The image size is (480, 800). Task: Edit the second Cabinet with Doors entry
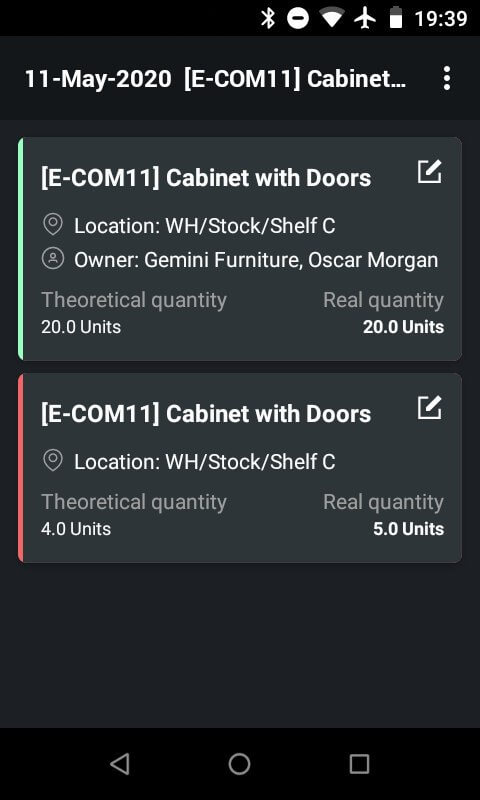tap(430, 408)
